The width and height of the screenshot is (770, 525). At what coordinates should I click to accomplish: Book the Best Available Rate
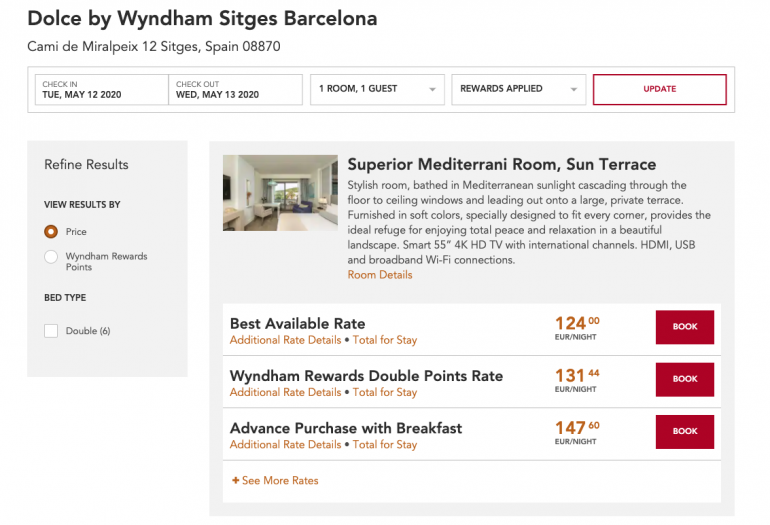[x=684, y=327]
